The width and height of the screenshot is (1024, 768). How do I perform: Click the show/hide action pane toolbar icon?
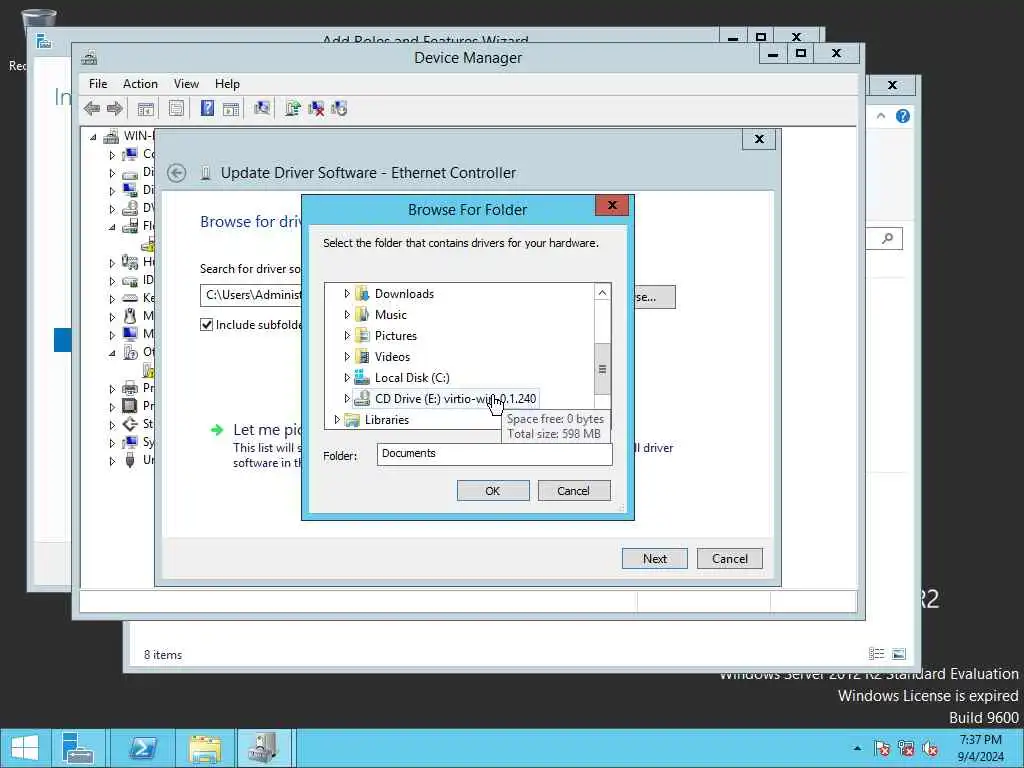[x=231, y=108]
